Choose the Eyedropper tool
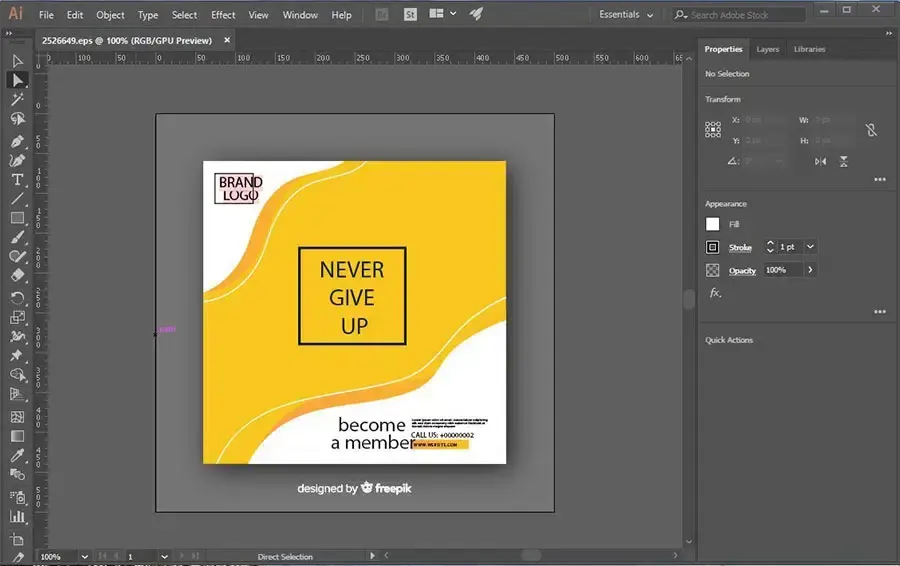Viewport: 900px width, 566px height. pyautogui.click(x=17, y=456)
